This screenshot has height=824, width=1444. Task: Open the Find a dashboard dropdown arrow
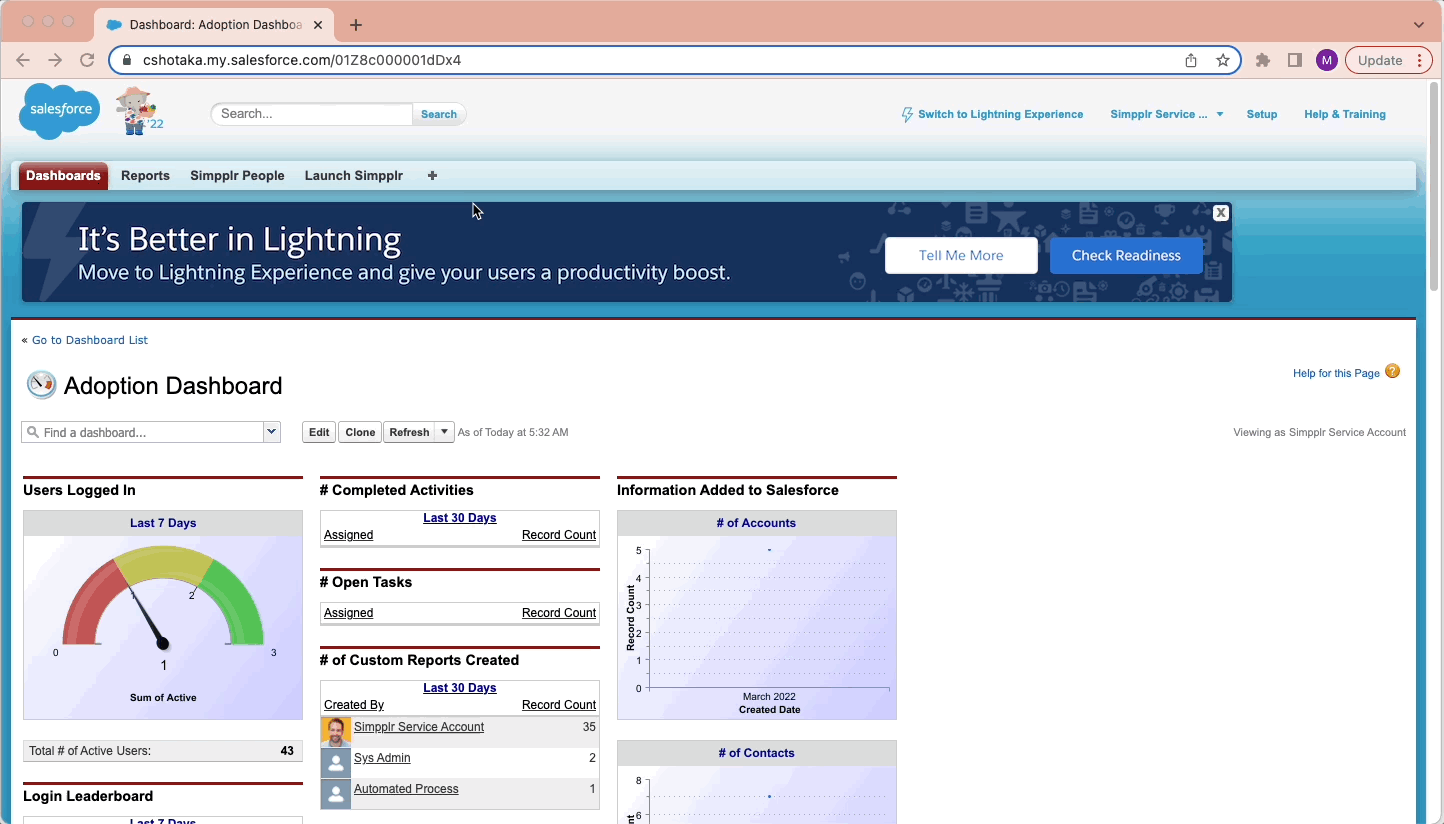click(x=271, y=432)
